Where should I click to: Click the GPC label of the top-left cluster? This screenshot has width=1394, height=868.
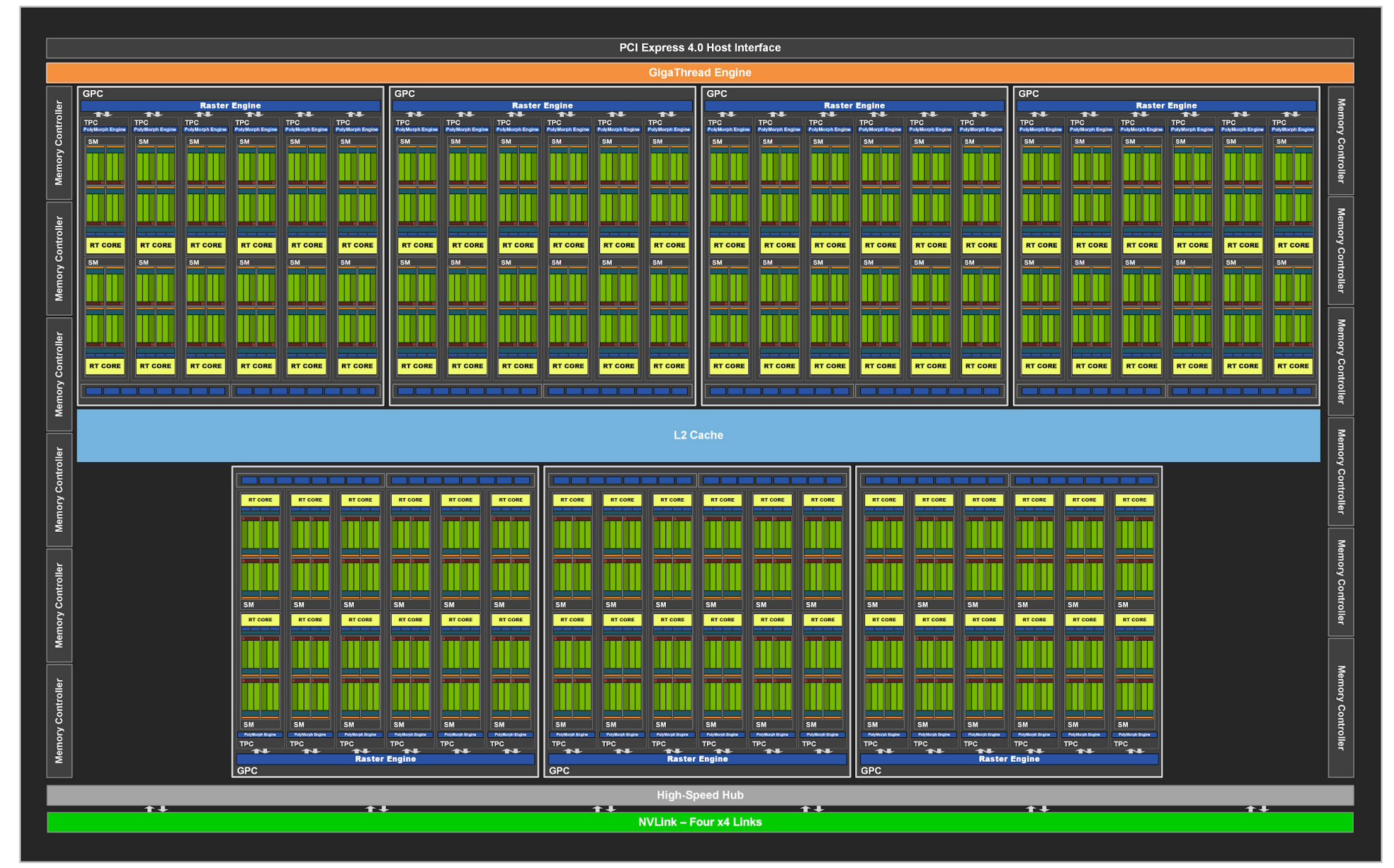(x=93, y=94)
